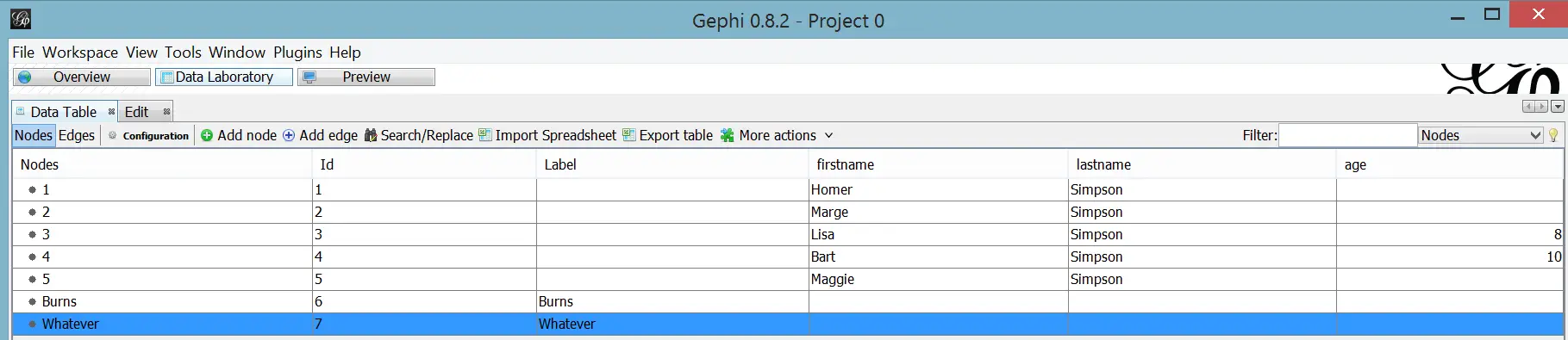Screen dimensions: 1568x340
Task: Sort by the firstname column header
Action: tap(938, 164)
